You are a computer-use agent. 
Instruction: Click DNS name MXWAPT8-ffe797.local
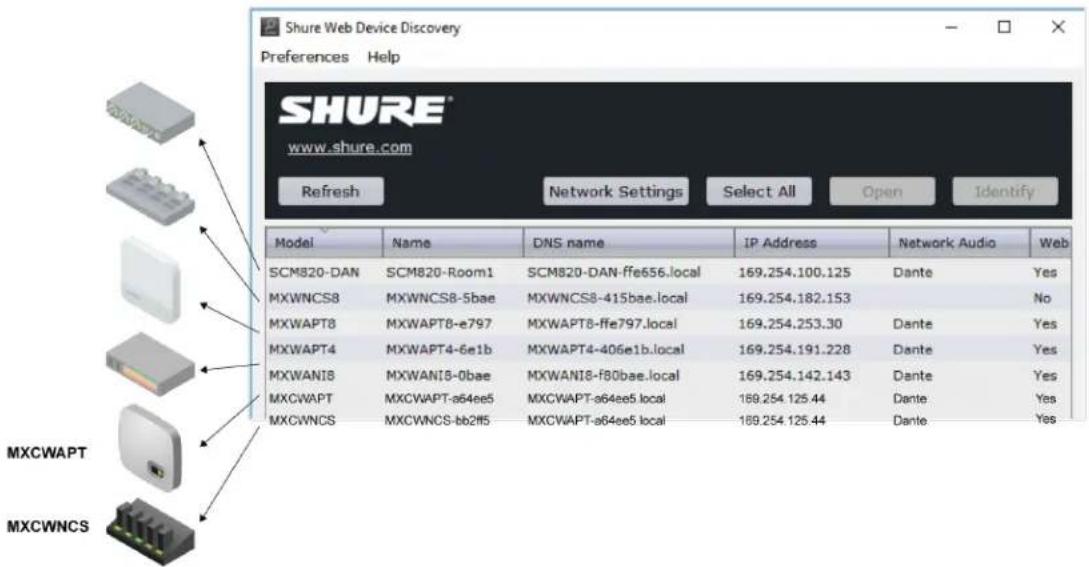point(601,324)
